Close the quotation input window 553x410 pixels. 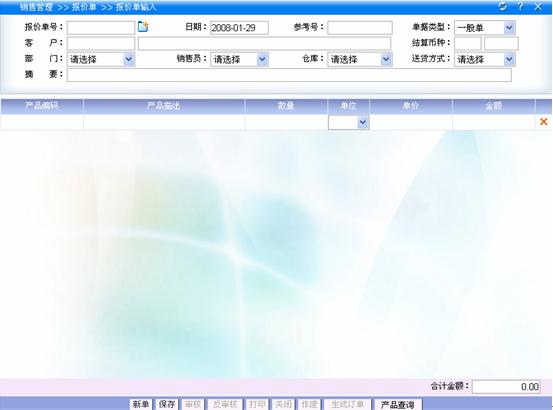coord(538,6)
